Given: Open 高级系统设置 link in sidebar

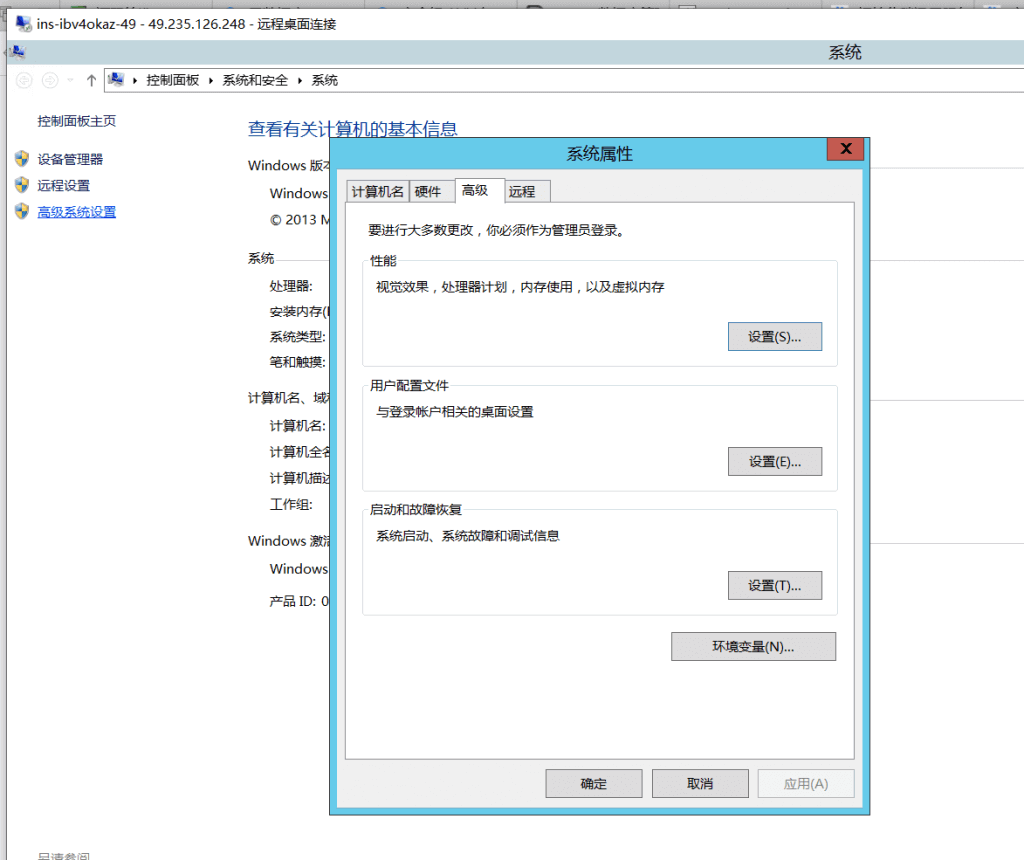Looking at the screenshot, I should point(76,212).
